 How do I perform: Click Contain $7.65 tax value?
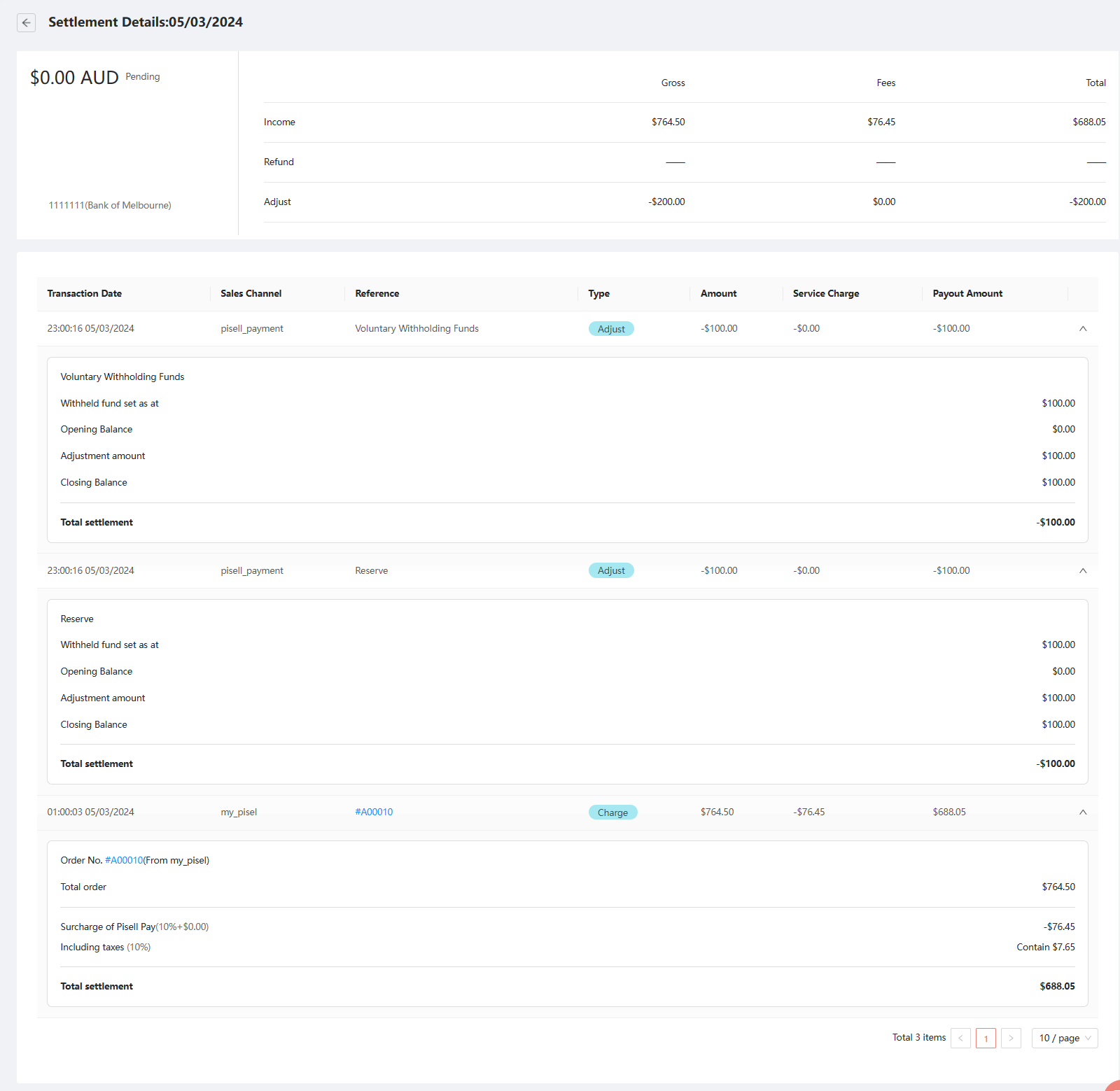tap(1046, 948)
